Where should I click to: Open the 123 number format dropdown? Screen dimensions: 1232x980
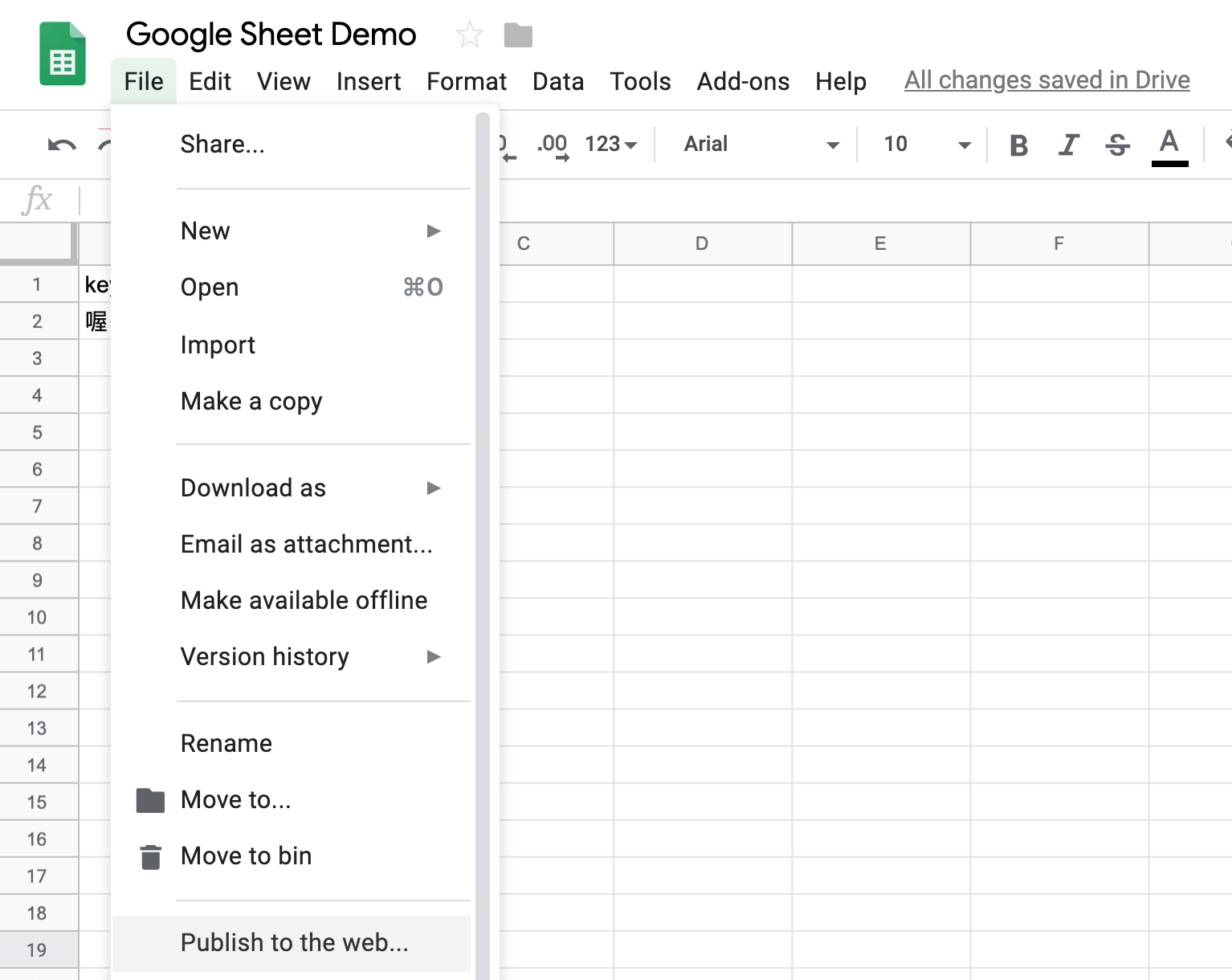610,144
